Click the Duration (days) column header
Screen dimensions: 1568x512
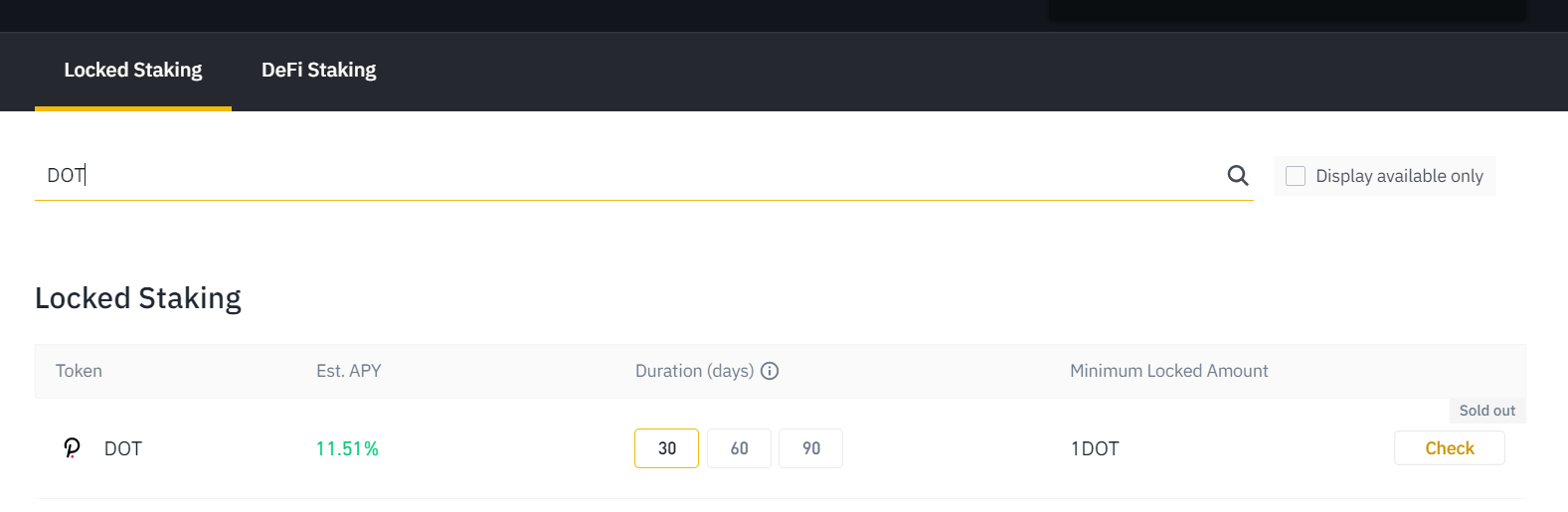pos(694,371)
